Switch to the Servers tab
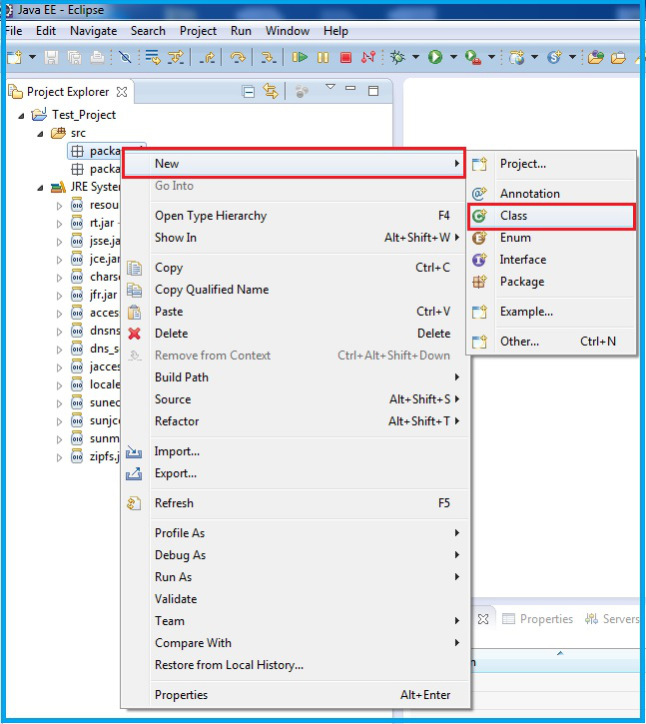Viewport: 646px width, 724px height. (612, 619)
